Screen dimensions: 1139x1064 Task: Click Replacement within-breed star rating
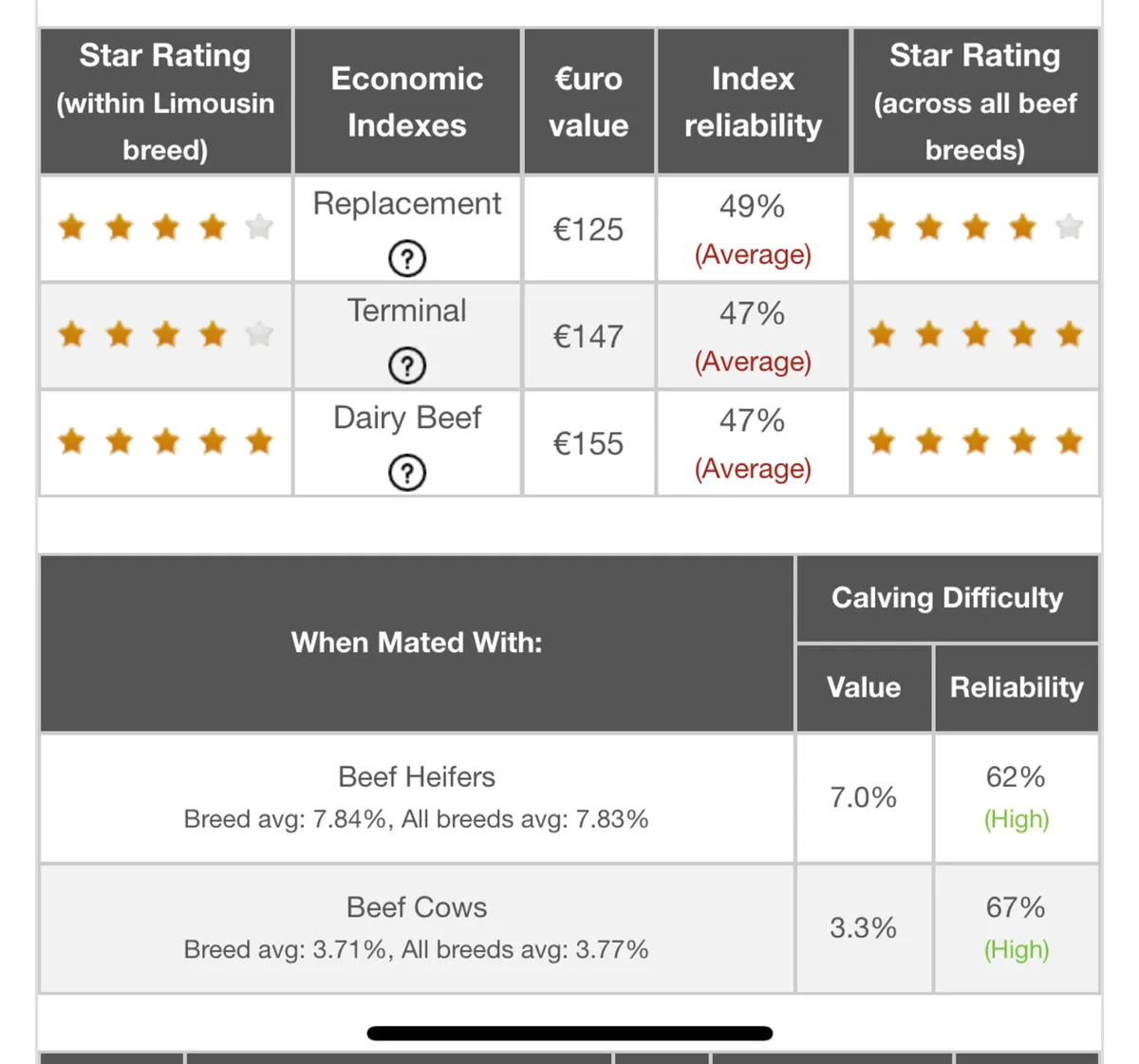click(x=165, y=228)
